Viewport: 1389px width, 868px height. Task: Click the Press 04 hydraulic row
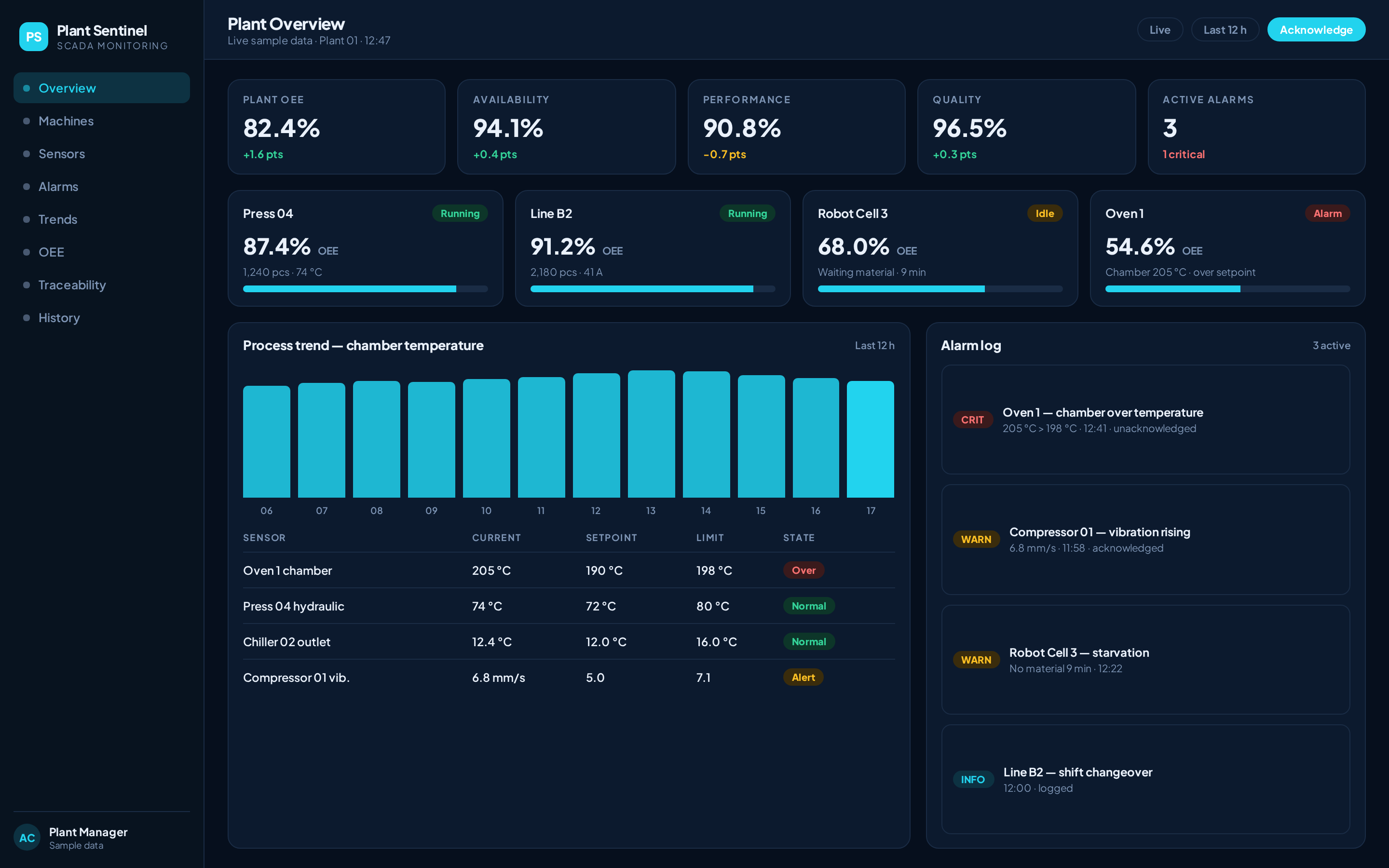click(569, 606)
